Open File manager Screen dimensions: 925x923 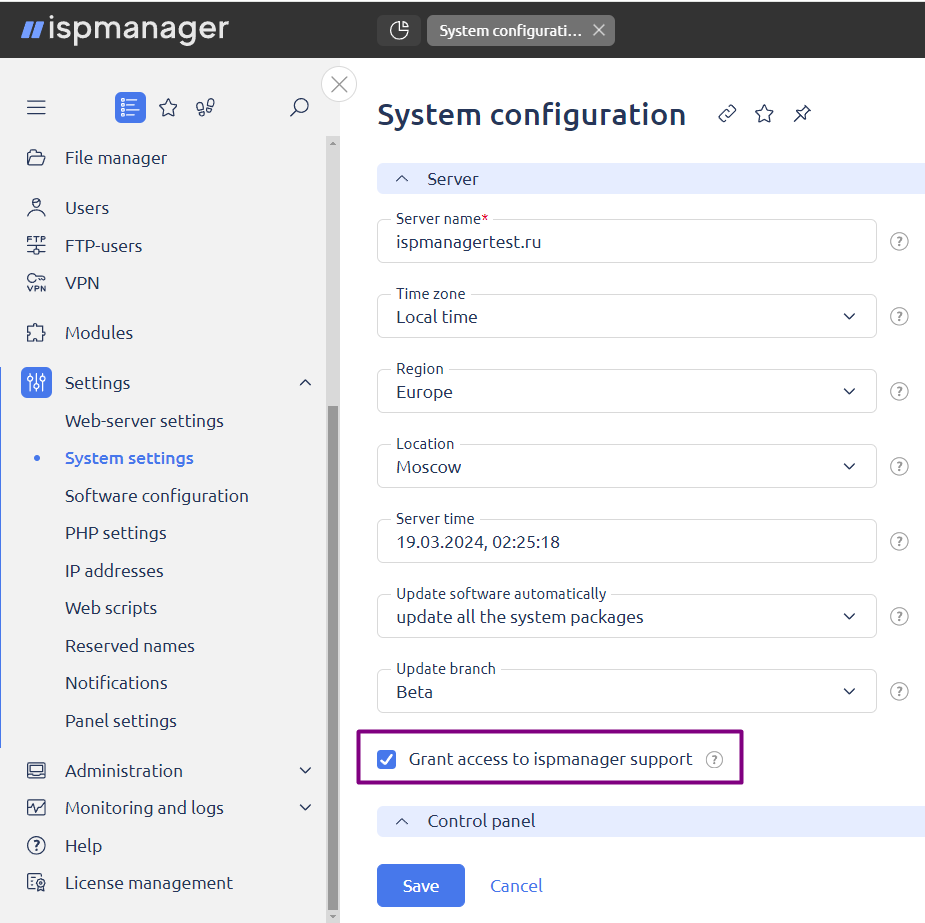point(116,158)
